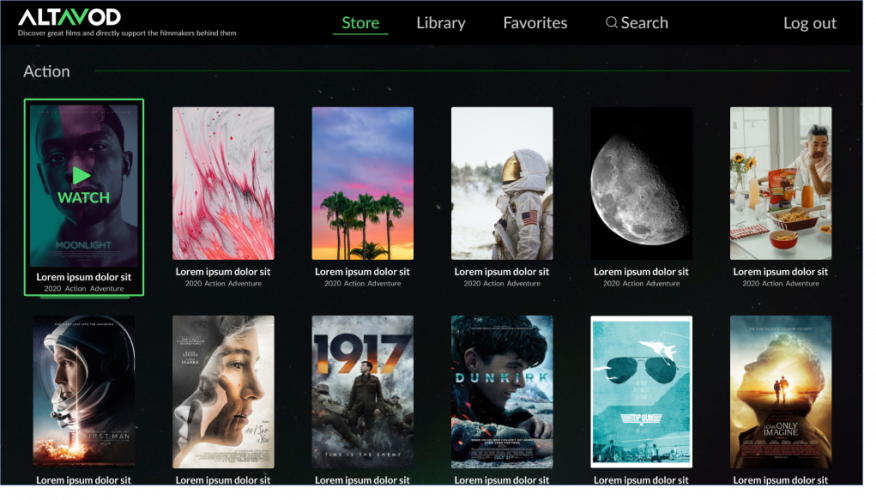The height and width of the screenshot is (500, 876).
Task: Open the man at breakfast table poster
Action: point(780,183)
